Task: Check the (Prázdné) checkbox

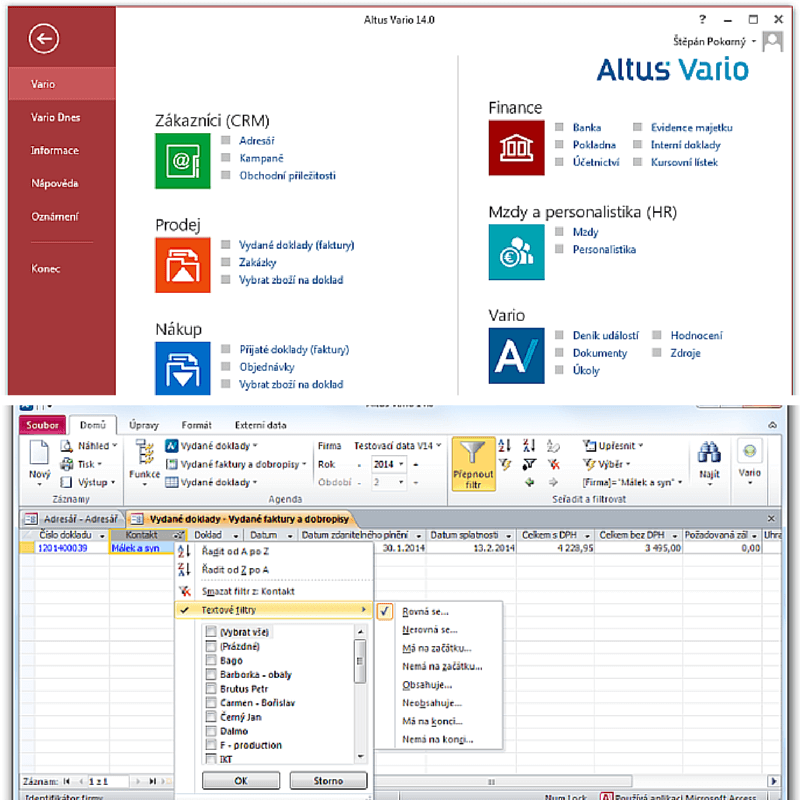Action: coord(211,646)
